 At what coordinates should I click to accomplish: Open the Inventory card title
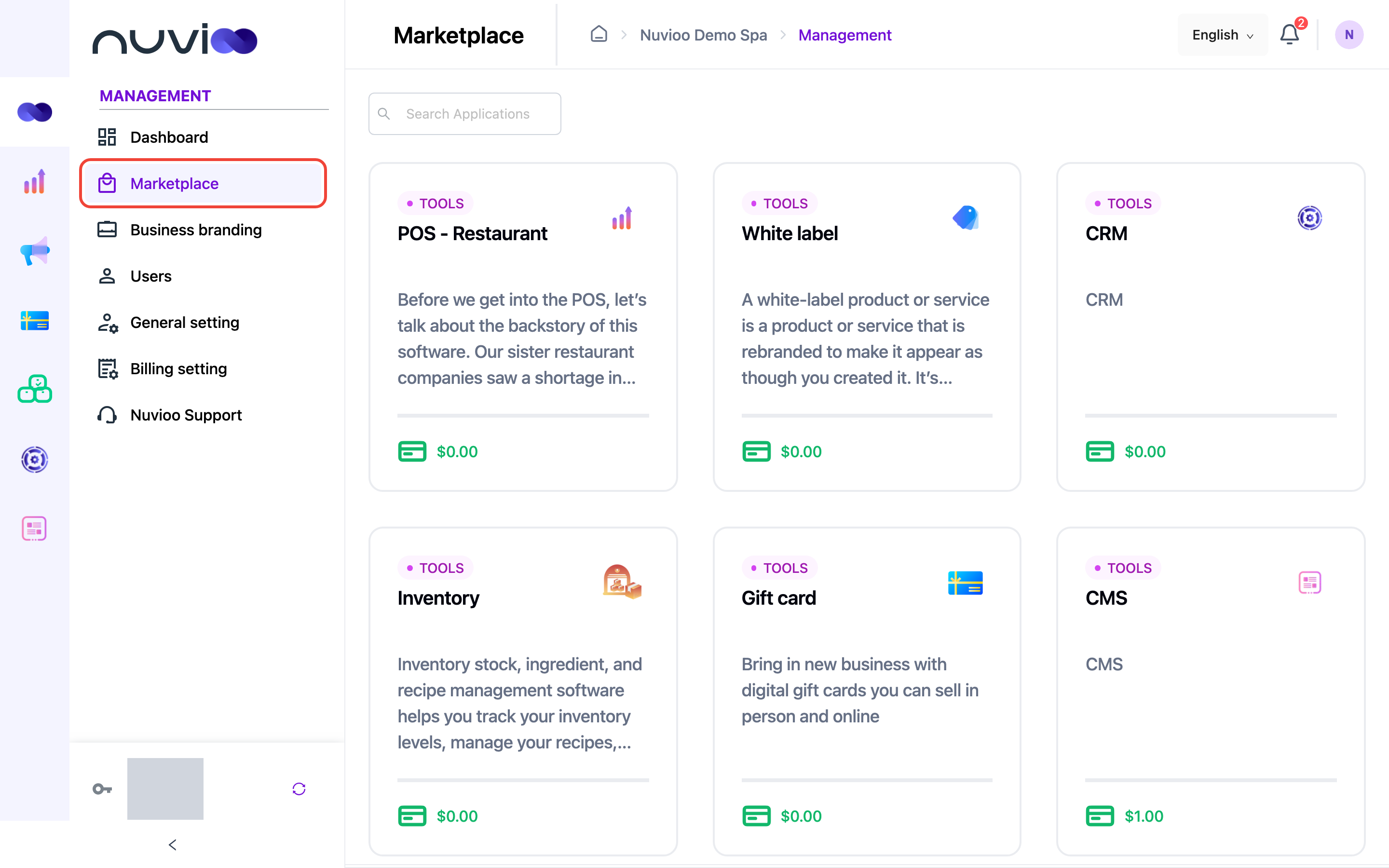pyautogui.click(x=438, y=598)
